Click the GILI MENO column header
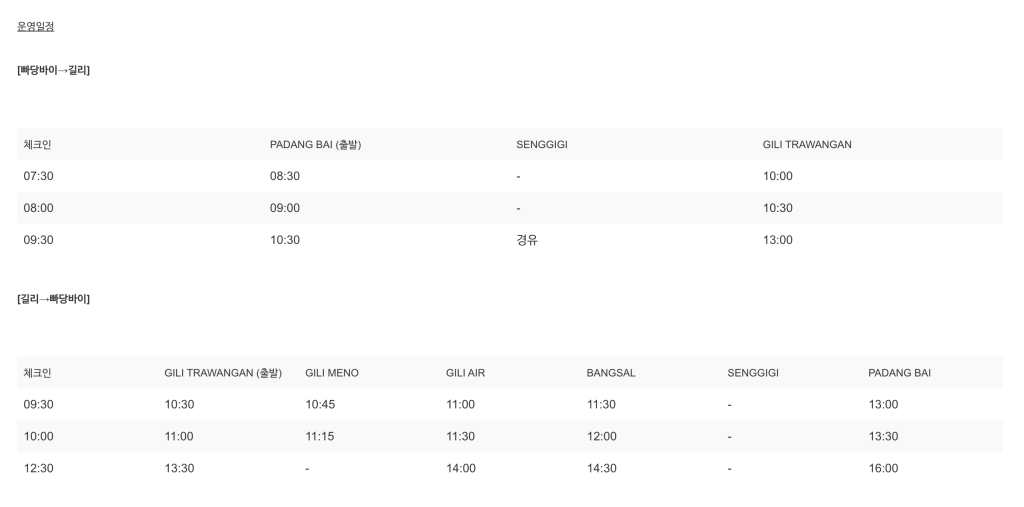Screen dimensions: 1024x507 [x=332, y=373]
